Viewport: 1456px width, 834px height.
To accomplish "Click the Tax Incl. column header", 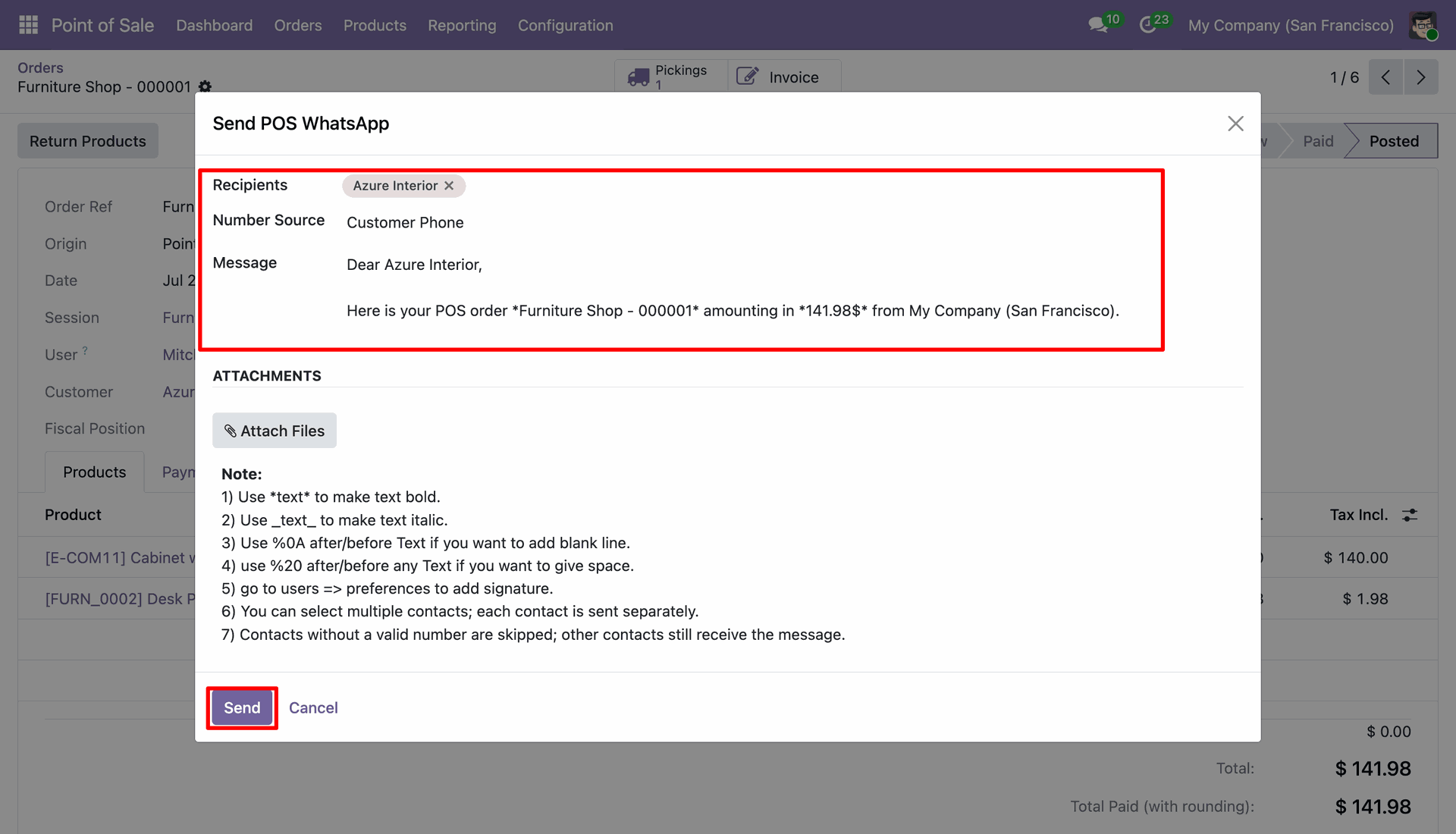I will point(1359,515).
